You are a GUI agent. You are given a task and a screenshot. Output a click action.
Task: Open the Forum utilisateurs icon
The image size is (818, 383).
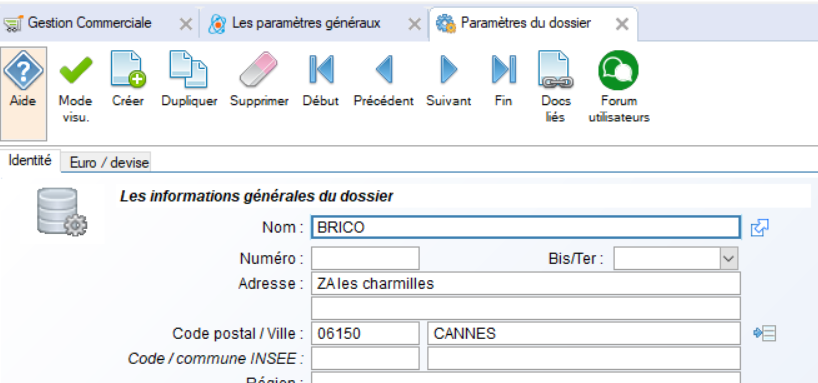coord(619,87)
